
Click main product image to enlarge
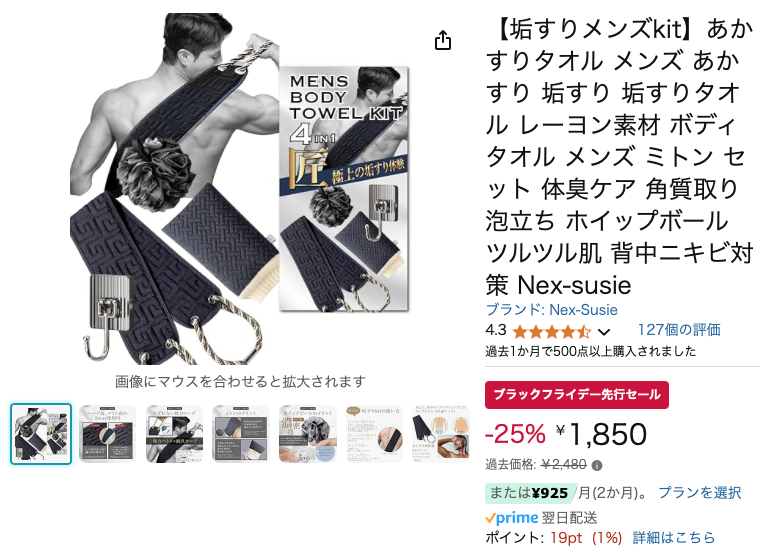pos(240,189)
